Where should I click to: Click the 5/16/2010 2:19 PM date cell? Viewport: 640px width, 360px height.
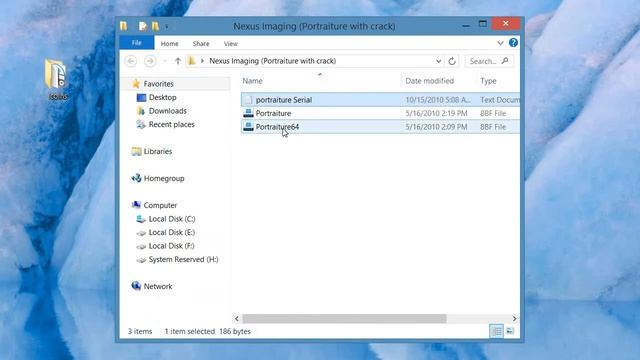[x=436, y=113]
